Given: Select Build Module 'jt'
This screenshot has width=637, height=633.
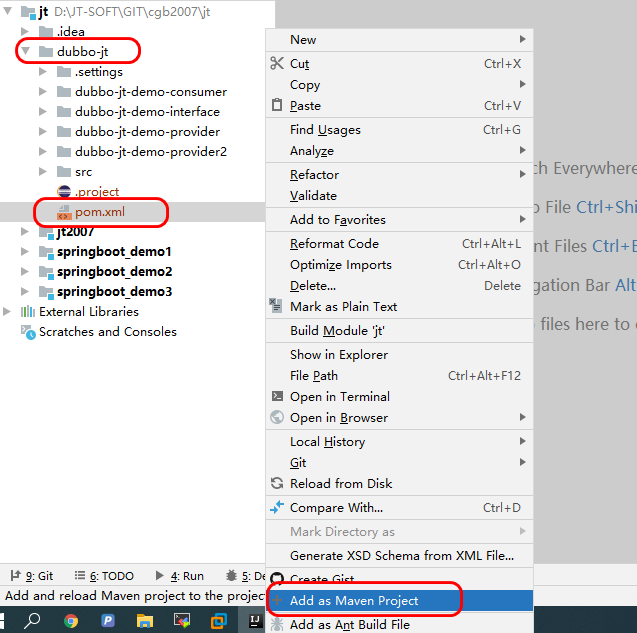Looking at the screenshot, I should coord(399,331).
